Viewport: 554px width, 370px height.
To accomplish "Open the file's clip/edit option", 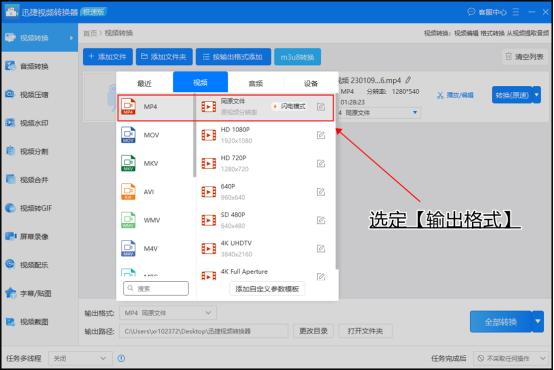I will point(455,95).
